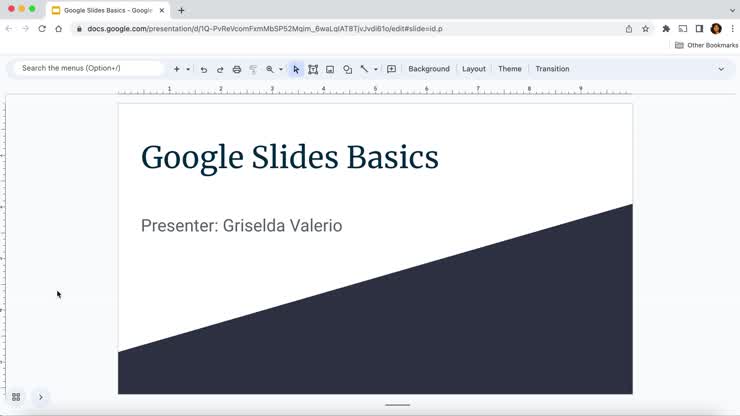This screenshot has width=740, height=416.
Task: Open the Layout button
Action: coord(474,69)
